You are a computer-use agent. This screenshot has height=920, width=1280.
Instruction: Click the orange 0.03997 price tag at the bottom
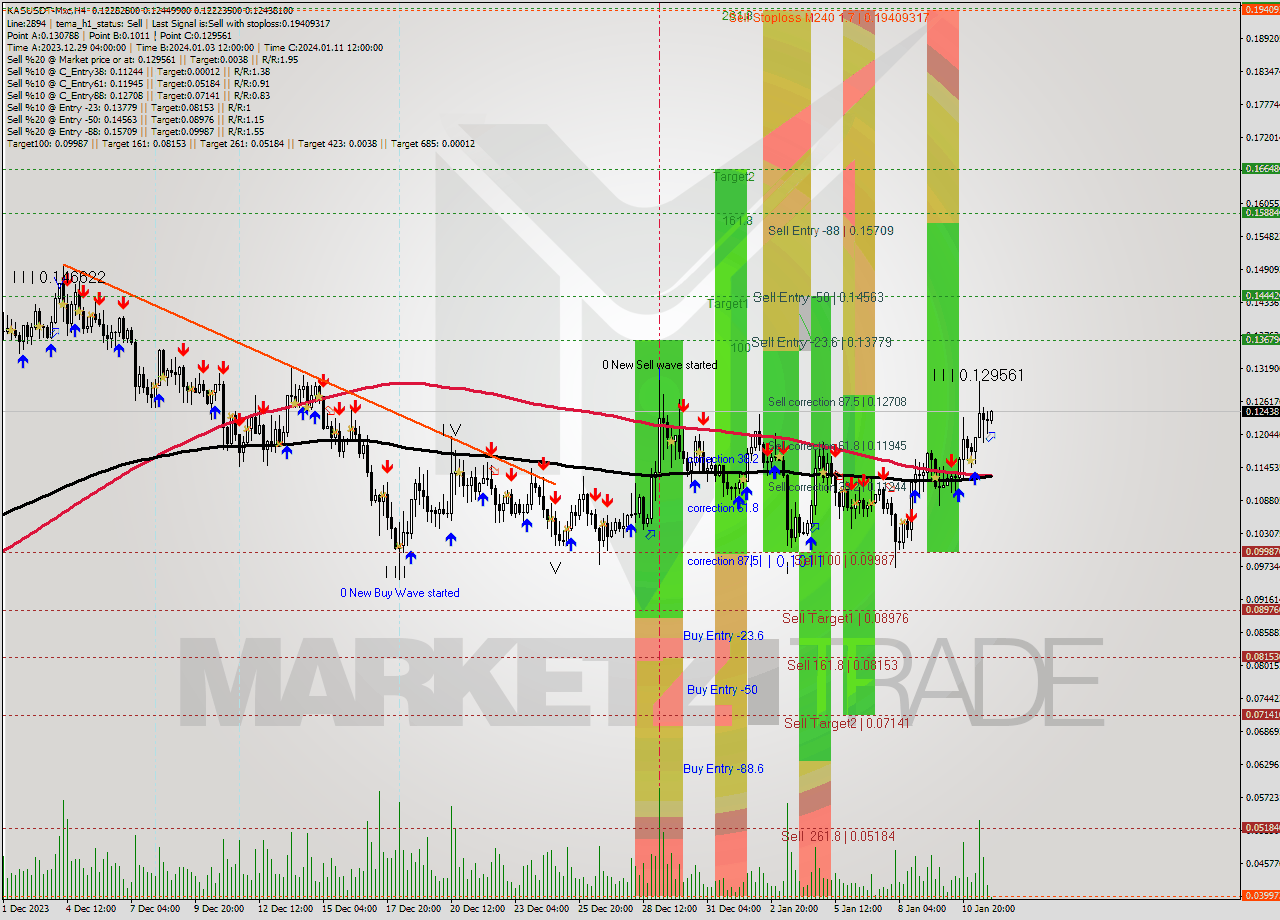coord(1260,895)
